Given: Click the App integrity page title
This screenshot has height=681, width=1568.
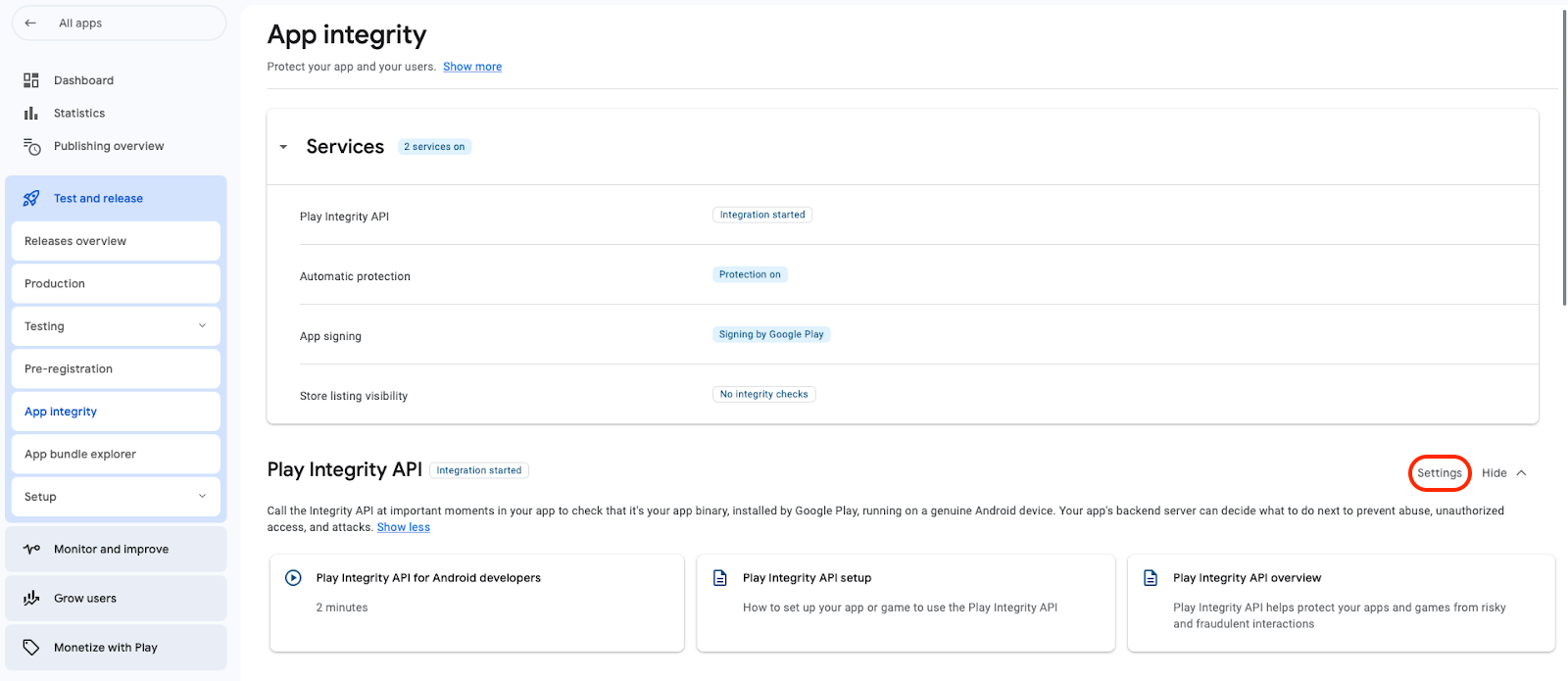Looking at the screenshot, I should click(x=347, y=35).
